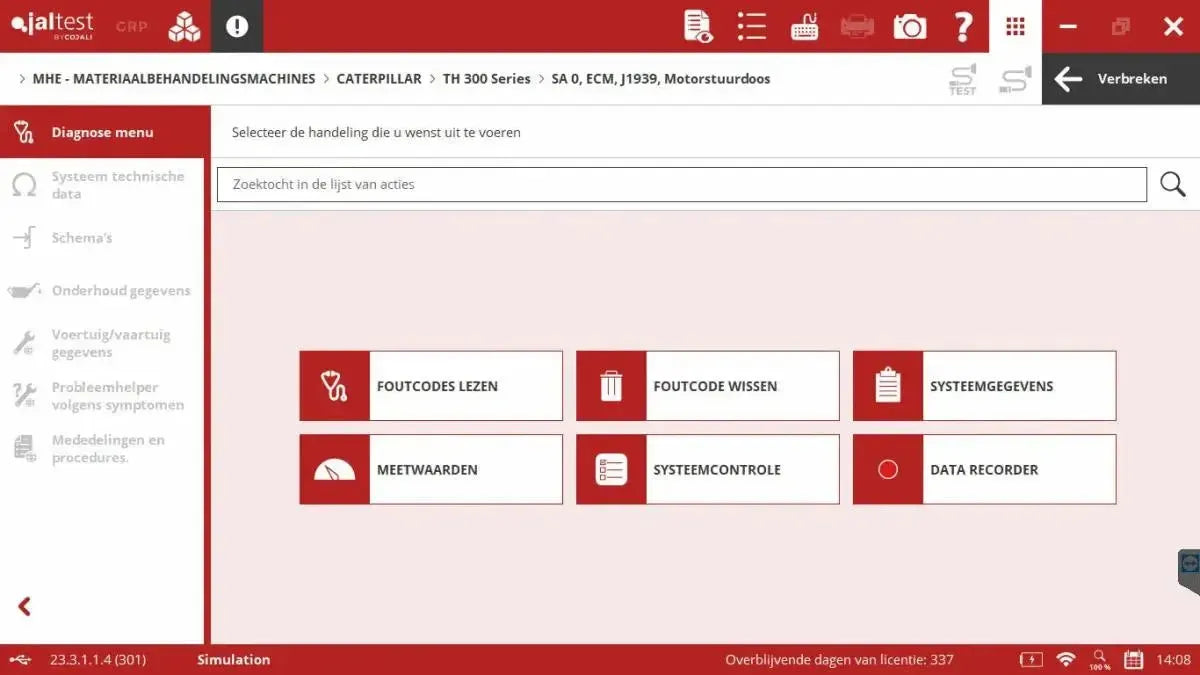The image size is (1200, 675).
Task: Check the battery charge indicator
Action: (1031, 659)
